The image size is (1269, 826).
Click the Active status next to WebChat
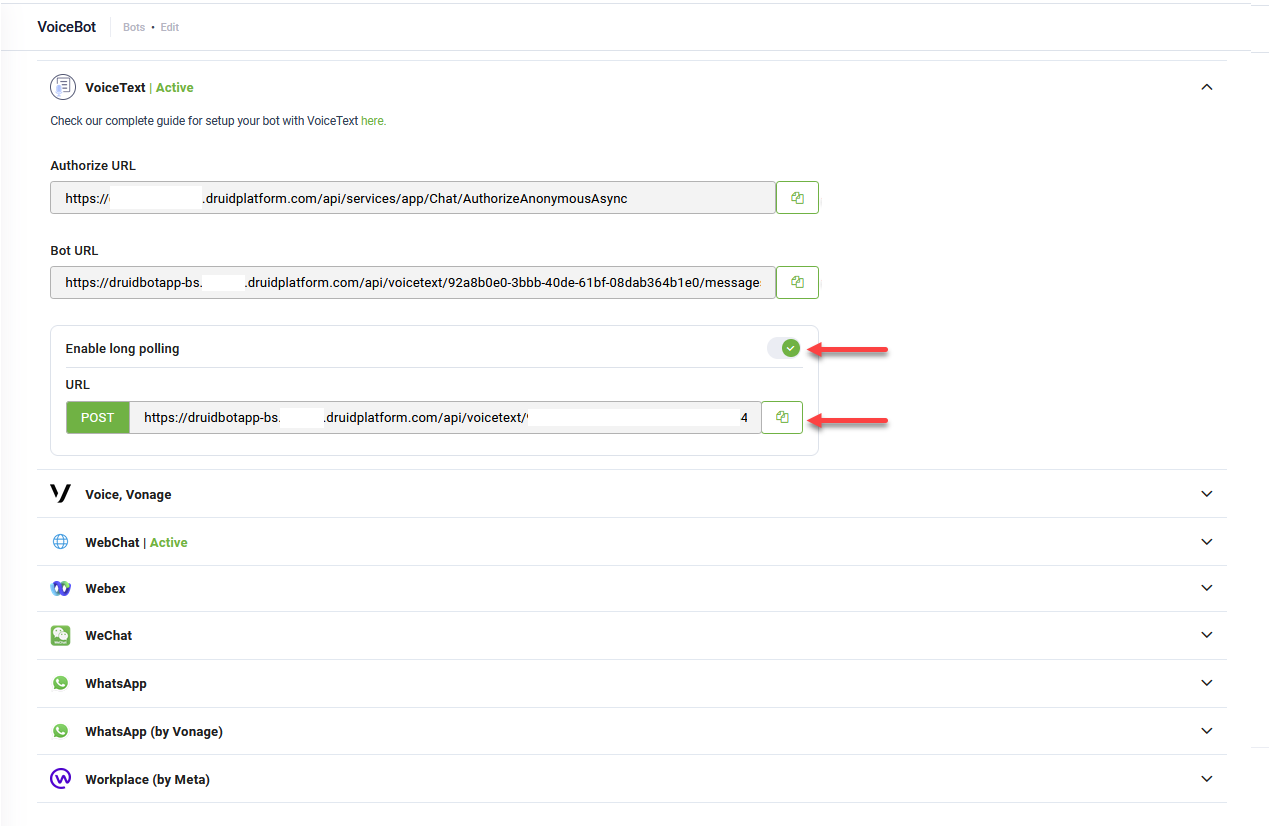(x=169, y=542)
